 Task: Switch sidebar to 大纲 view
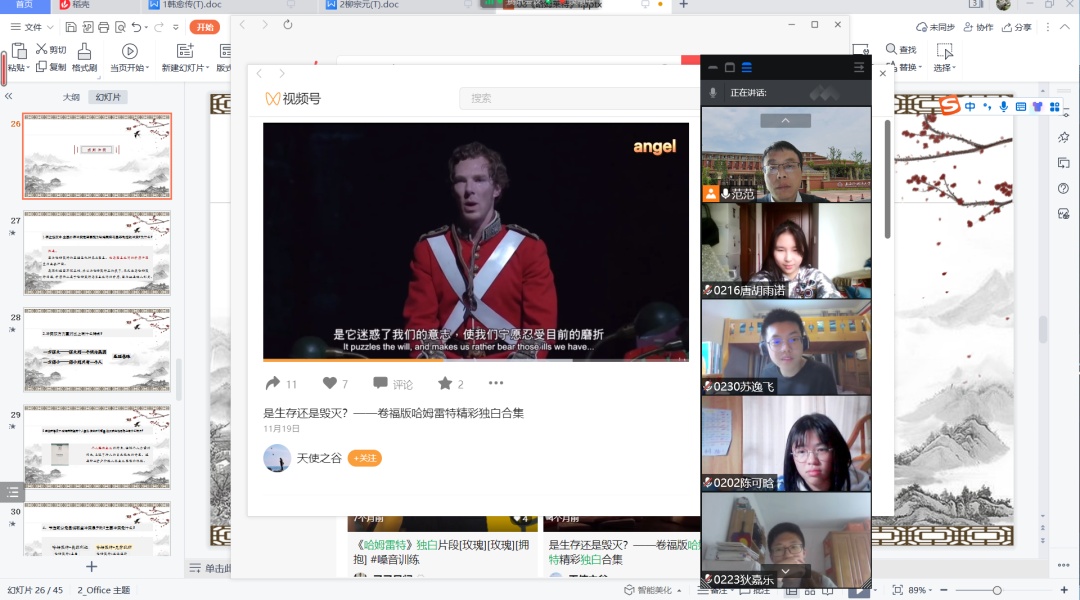[71, 97]
